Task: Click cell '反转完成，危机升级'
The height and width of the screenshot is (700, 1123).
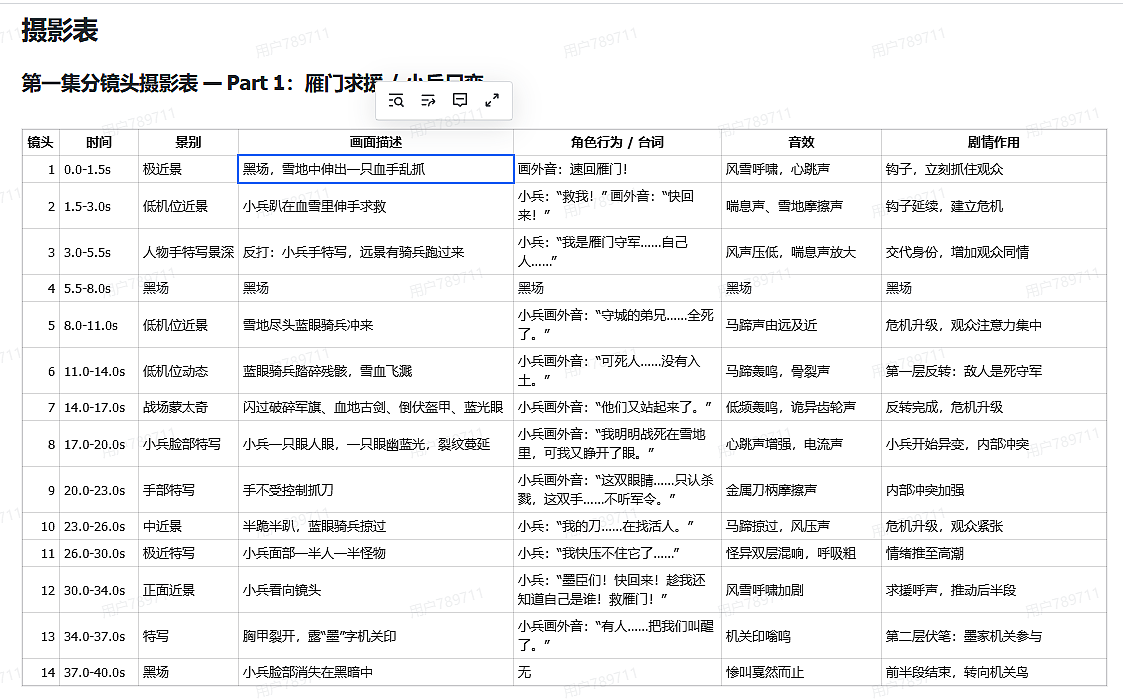Action: click(x=993, y=407)
